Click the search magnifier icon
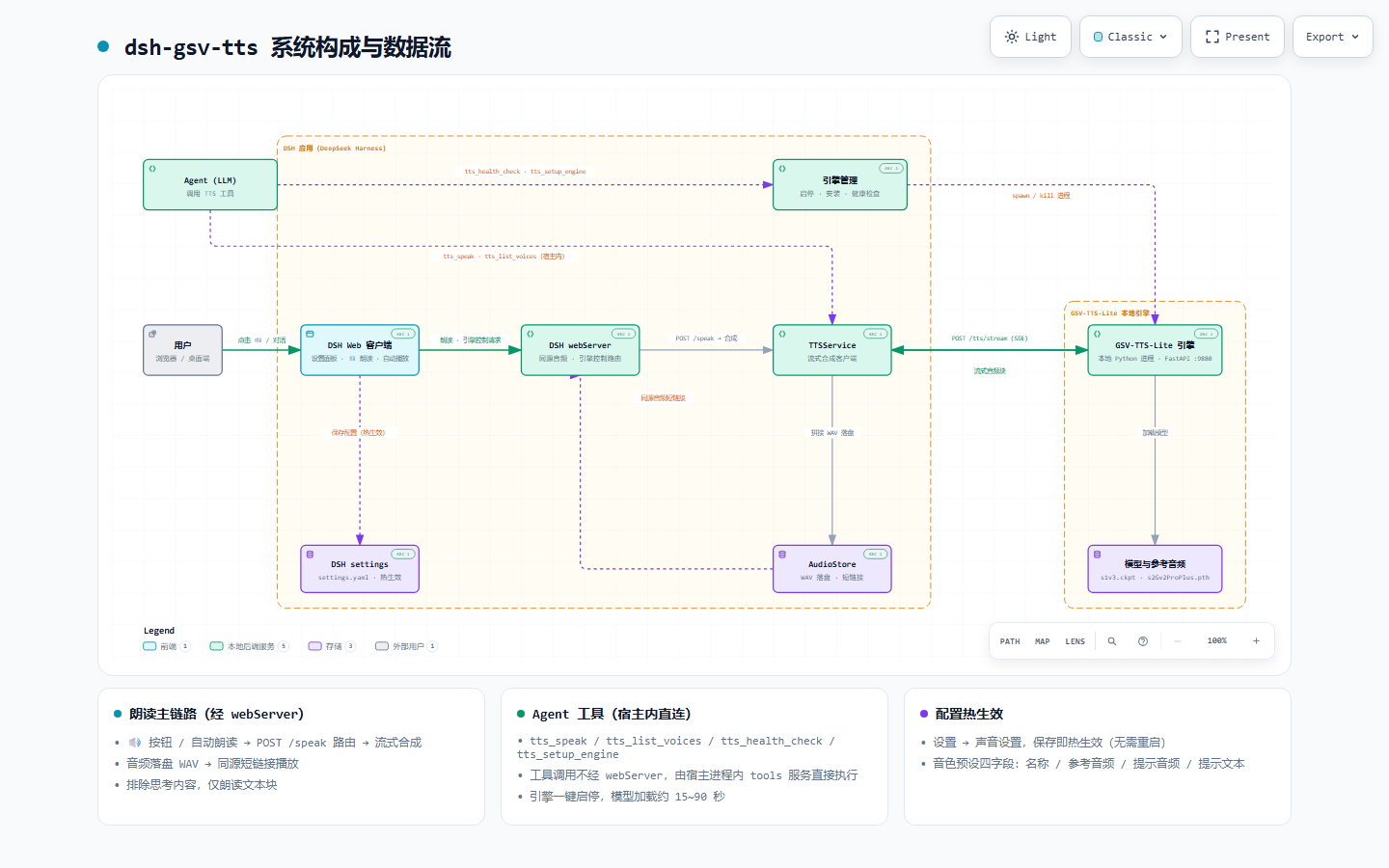1389x868 pixels. pyautogui.click(x=1112, y=641)
